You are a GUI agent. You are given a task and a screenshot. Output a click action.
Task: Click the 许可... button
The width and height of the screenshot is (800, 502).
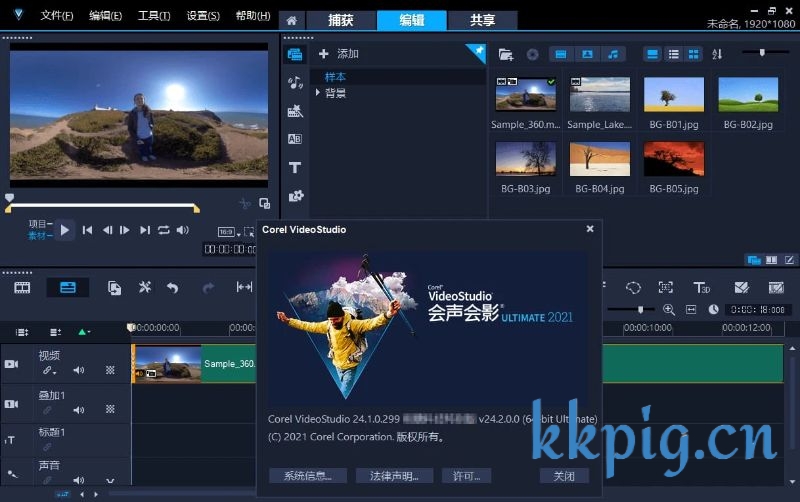[467, 476]
